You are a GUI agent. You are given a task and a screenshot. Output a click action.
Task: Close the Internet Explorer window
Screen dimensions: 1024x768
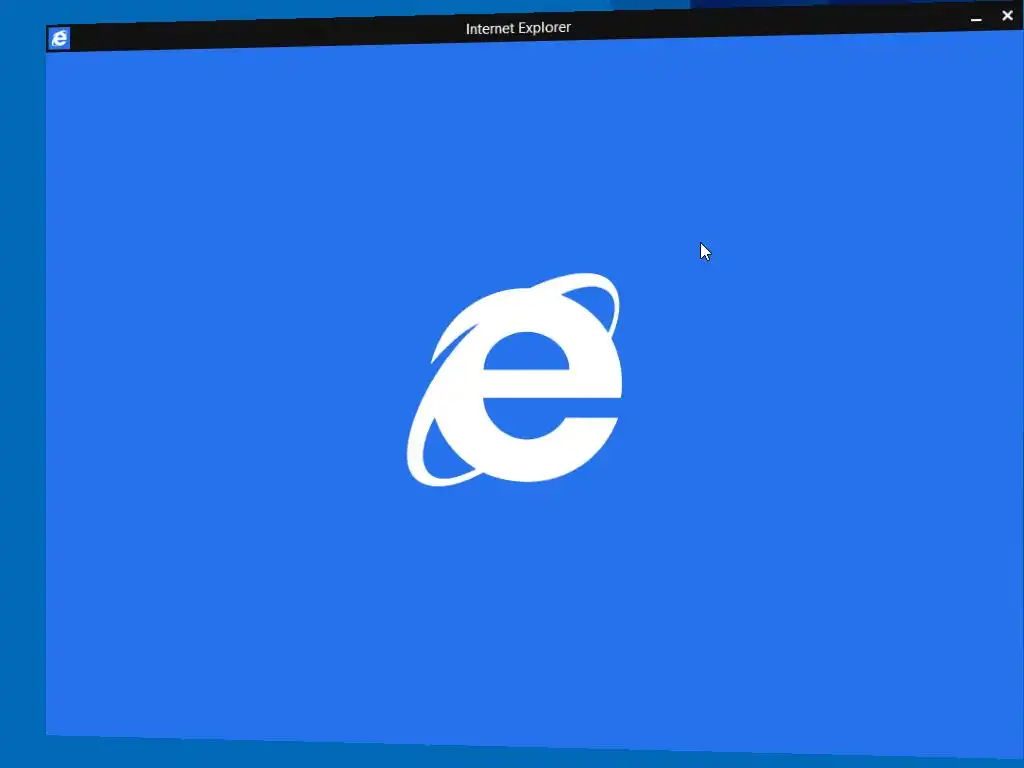pos(1007,16)
